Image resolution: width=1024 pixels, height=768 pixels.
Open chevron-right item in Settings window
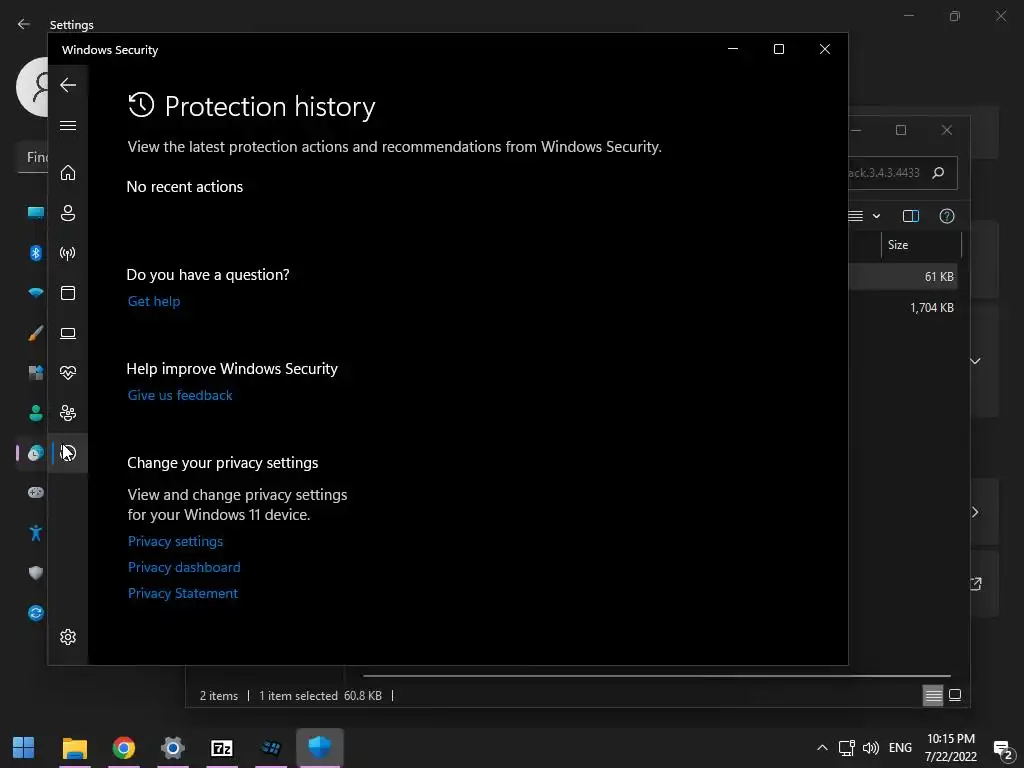click(x=975, y=512)
